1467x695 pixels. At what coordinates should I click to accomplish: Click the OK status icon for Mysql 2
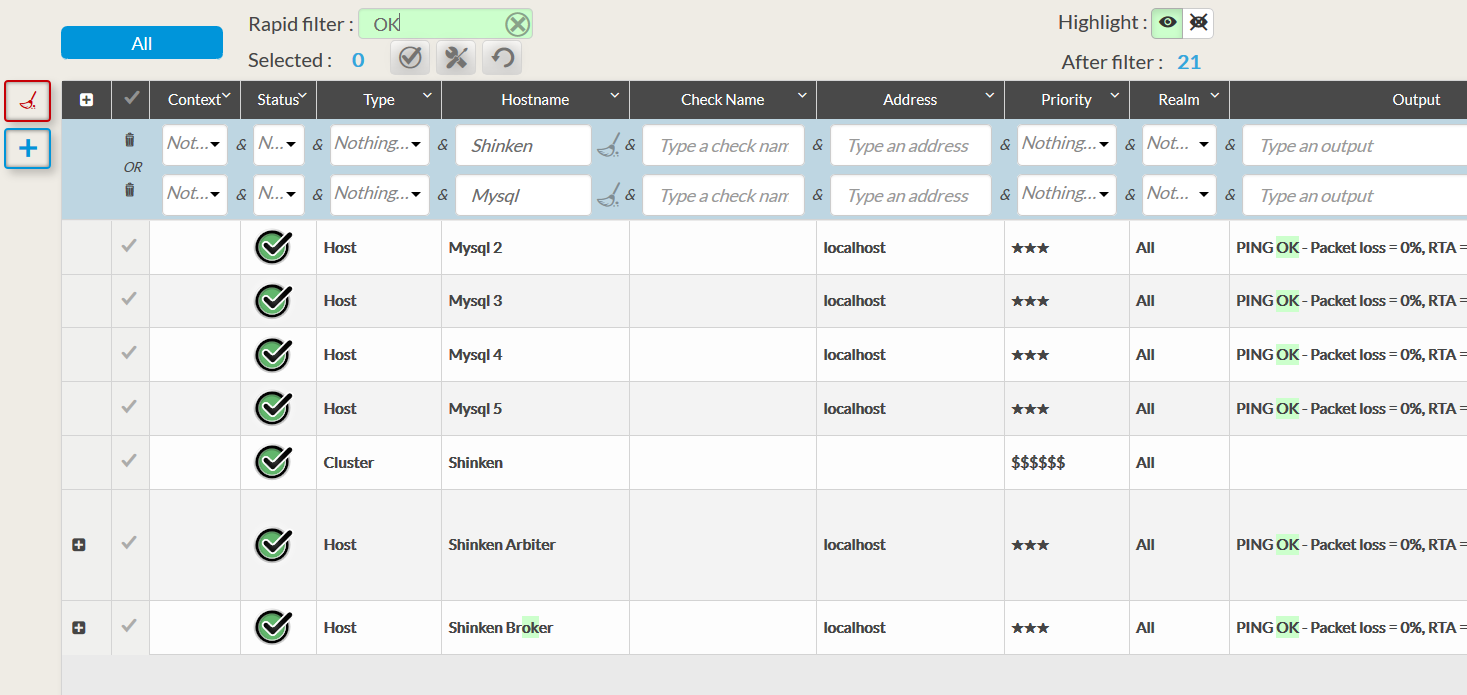272,247
